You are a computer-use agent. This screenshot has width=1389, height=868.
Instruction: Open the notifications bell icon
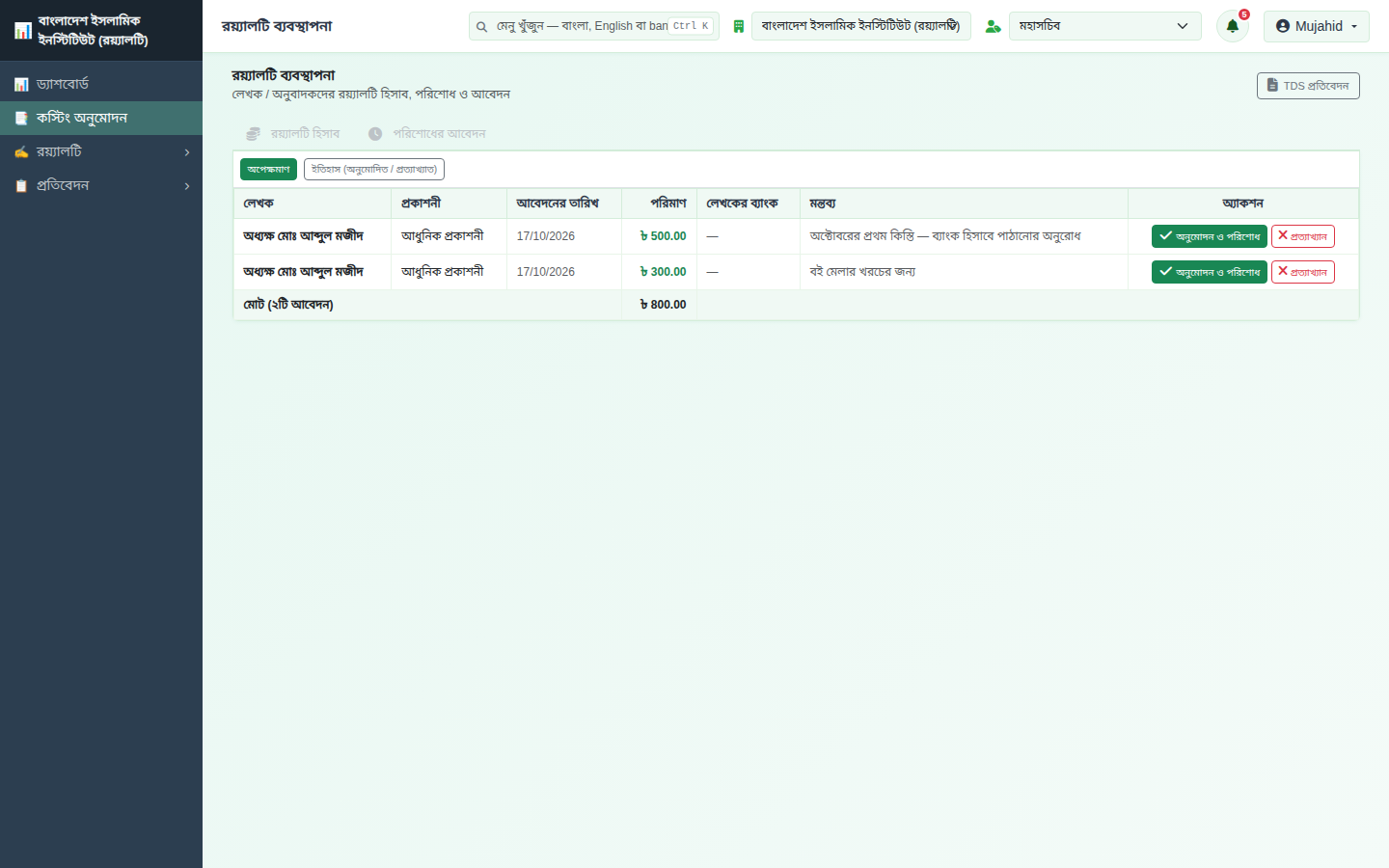tap(1232, 26)
